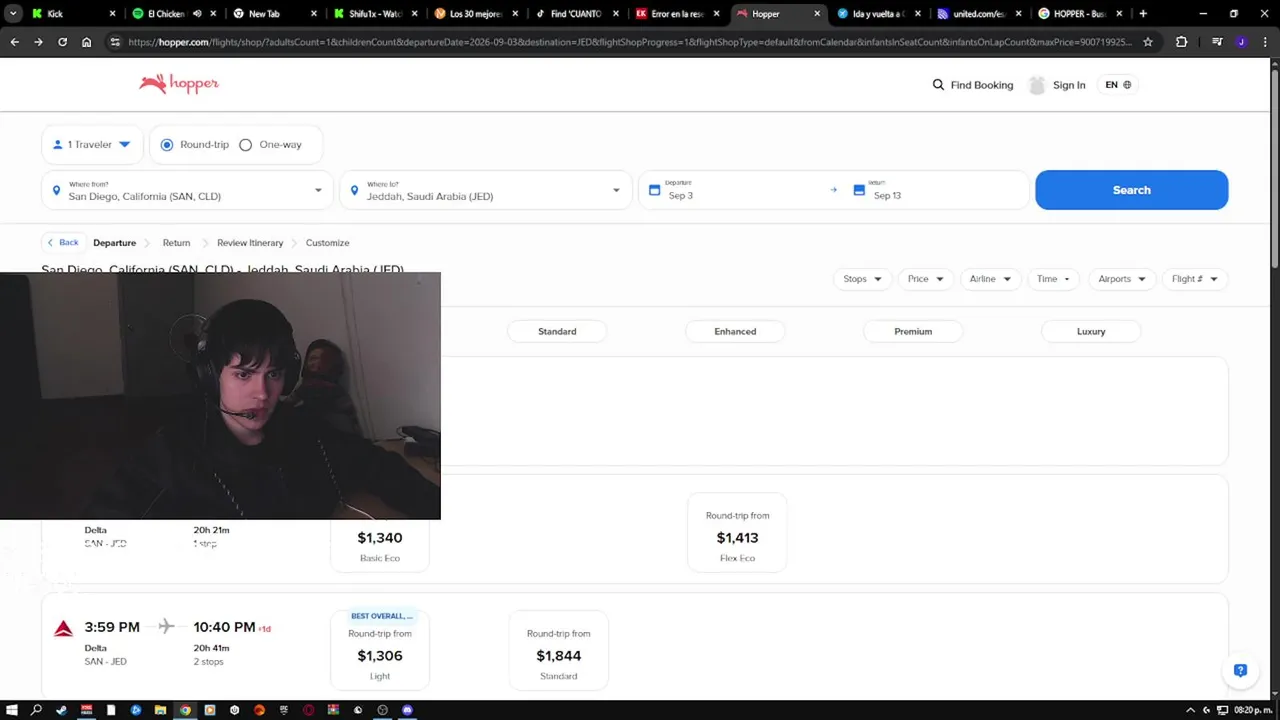Open the Hopper logo home link
This screenshot has width=1280, height=720.
pos(179,84)
